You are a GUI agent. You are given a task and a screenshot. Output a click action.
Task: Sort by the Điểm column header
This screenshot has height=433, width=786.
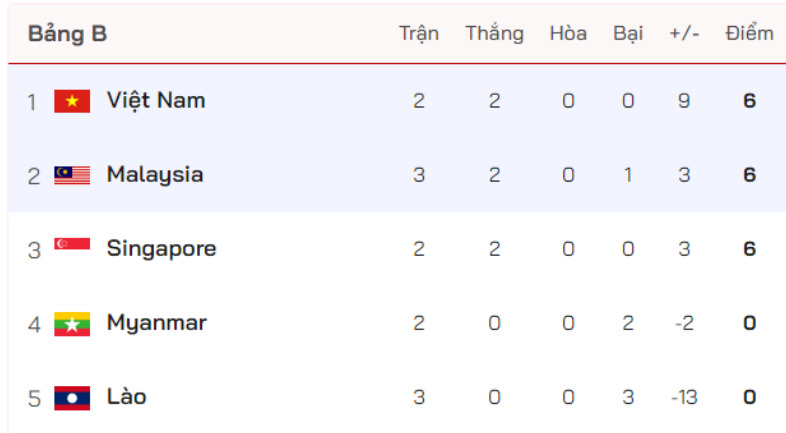[x=750, y=33]
